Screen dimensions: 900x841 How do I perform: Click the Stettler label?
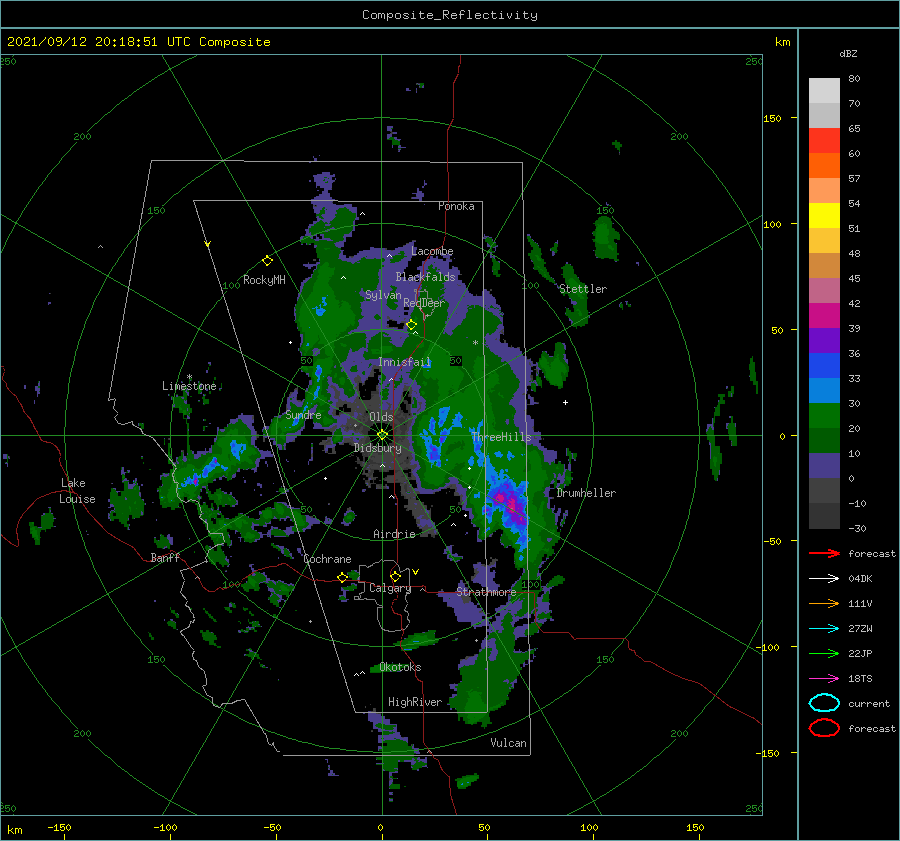[583, 289]
